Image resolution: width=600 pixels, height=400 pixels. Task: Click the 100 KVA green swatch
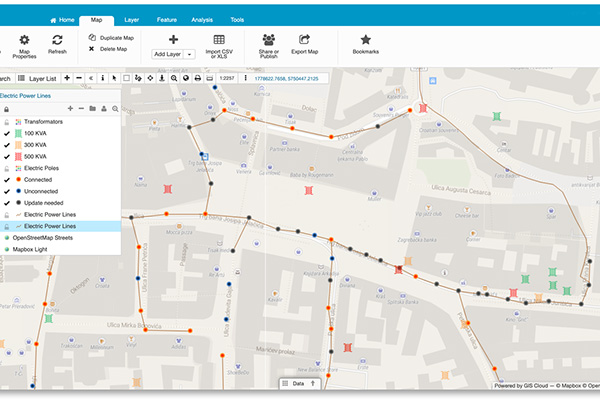click(18, 134)
